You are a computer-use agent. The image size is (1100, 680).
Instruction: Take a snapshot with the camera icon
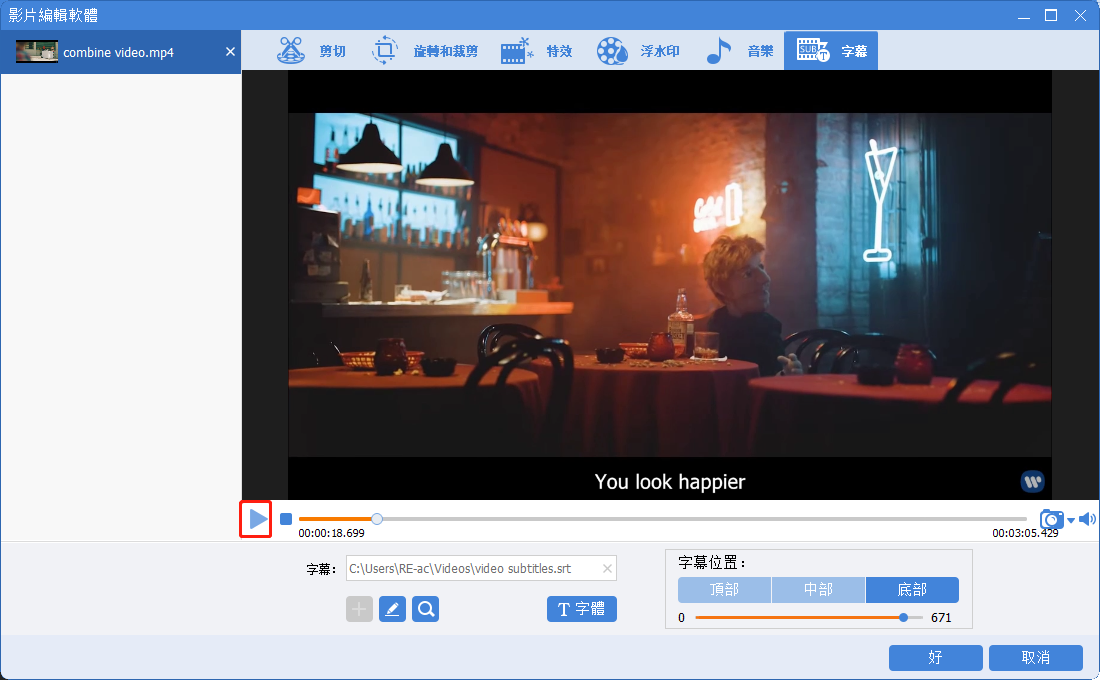(x=1052, y=519)
